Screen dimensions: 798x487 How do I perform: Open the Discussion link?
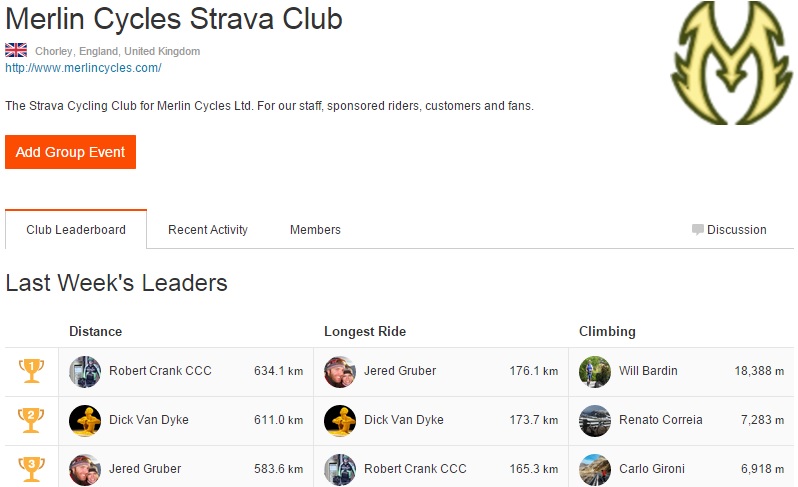736,230
